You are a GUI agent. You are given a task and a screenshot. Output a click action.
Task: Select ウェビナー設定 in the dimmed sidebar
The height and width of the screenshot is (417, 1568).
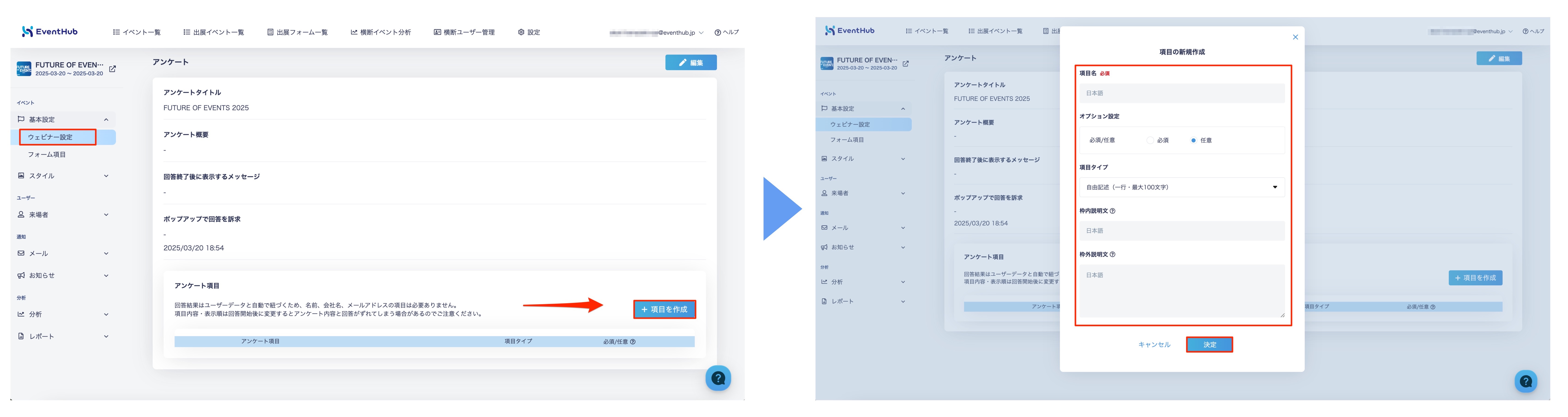(x=850, y=124)
